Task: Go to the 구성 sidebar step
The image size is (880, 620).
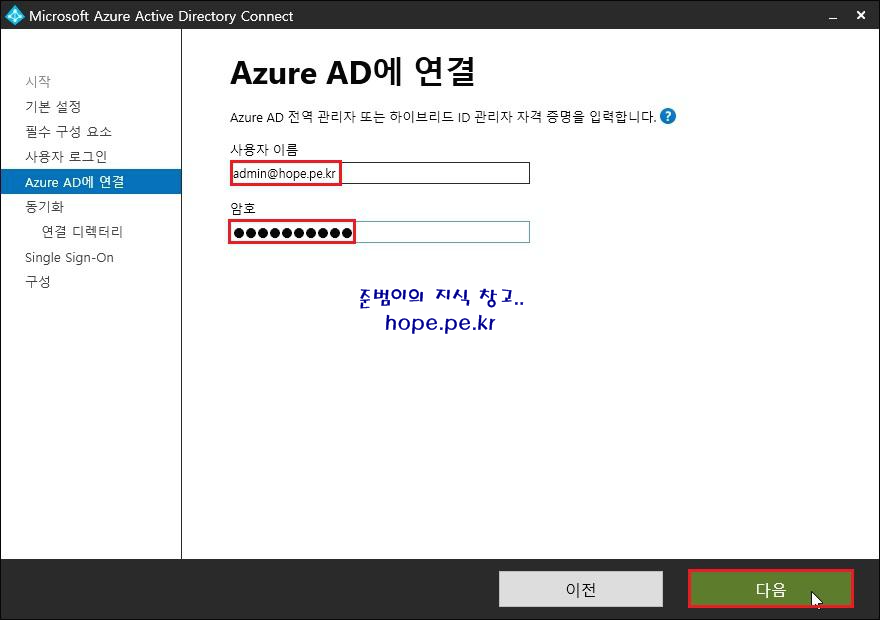Action: (38, 281)
